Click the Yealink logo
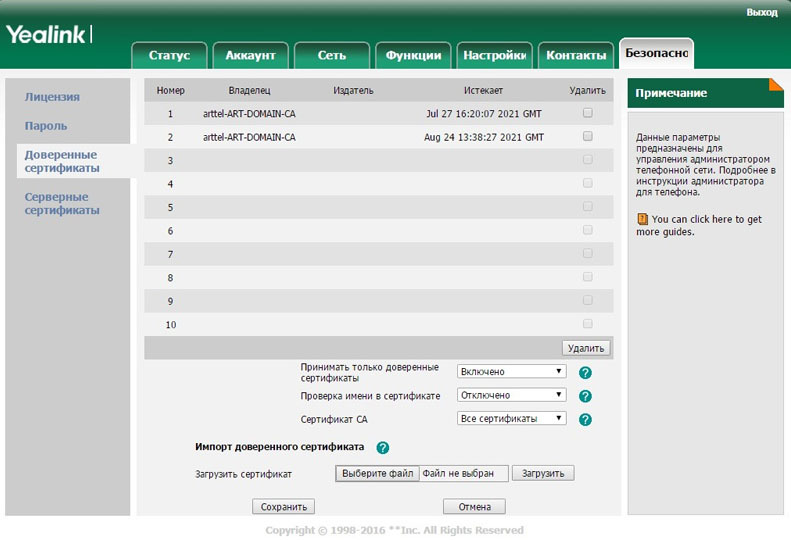The height and width of the screenshot is (540, 791). coord(48,34)
